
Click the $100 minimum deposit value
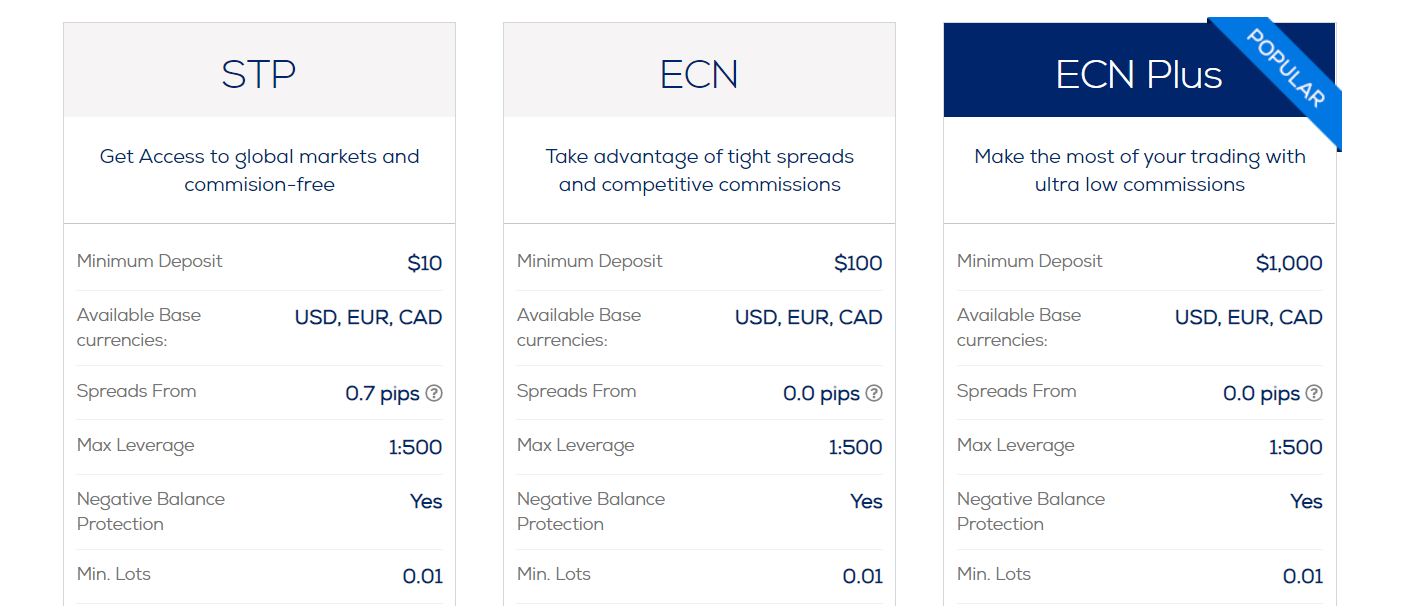click(x=858, y=263)
